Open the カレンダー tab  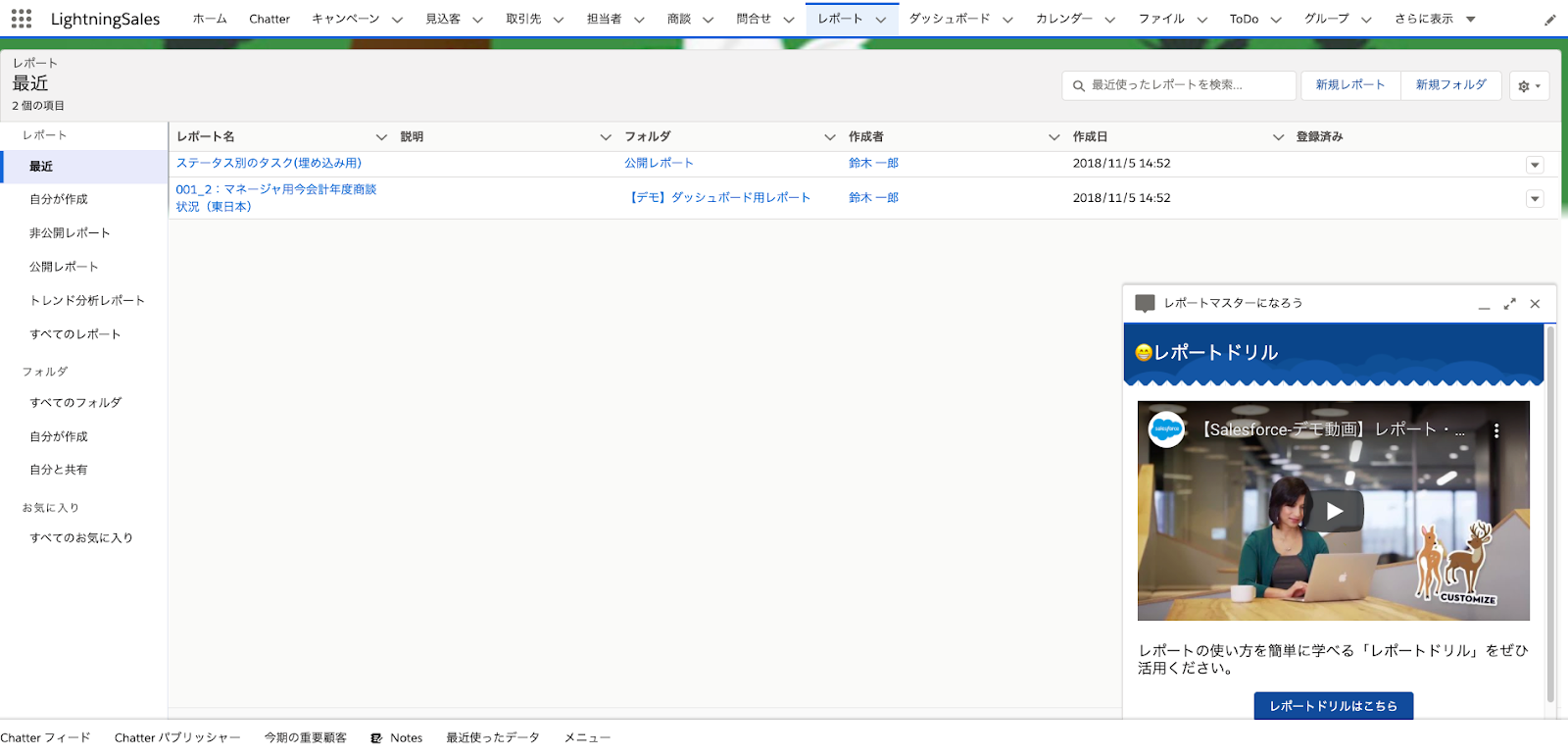click(1063, 19)
